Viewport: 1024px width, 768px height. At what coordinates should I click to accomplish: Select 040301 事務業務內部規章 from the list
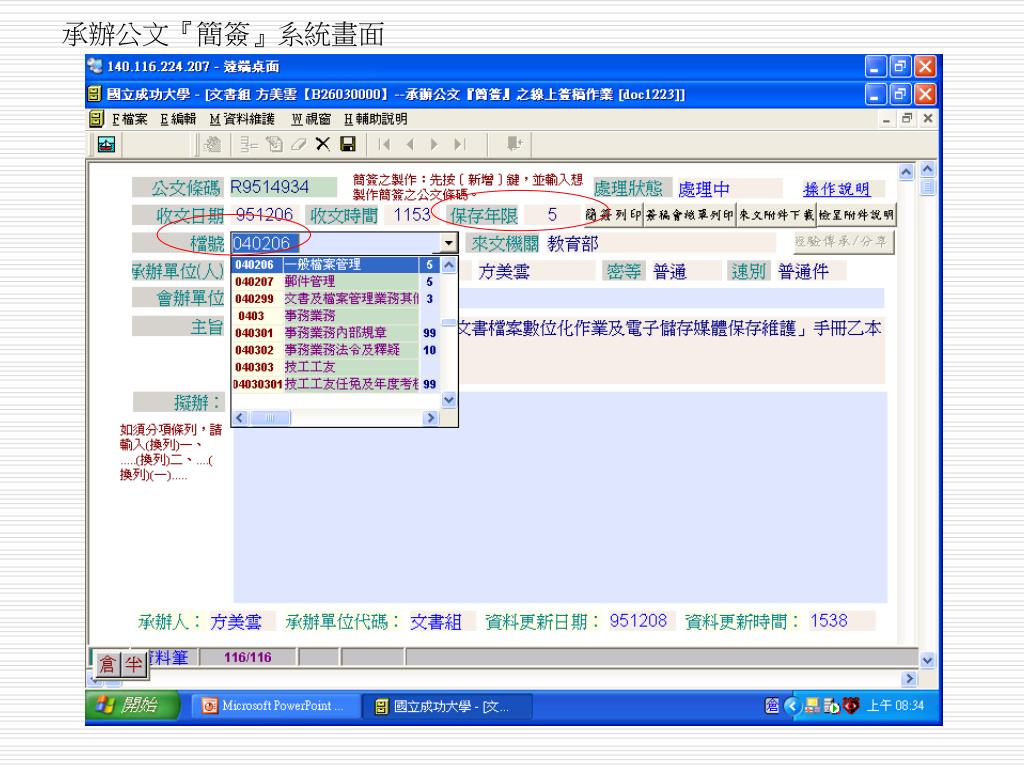pos(334,332)
